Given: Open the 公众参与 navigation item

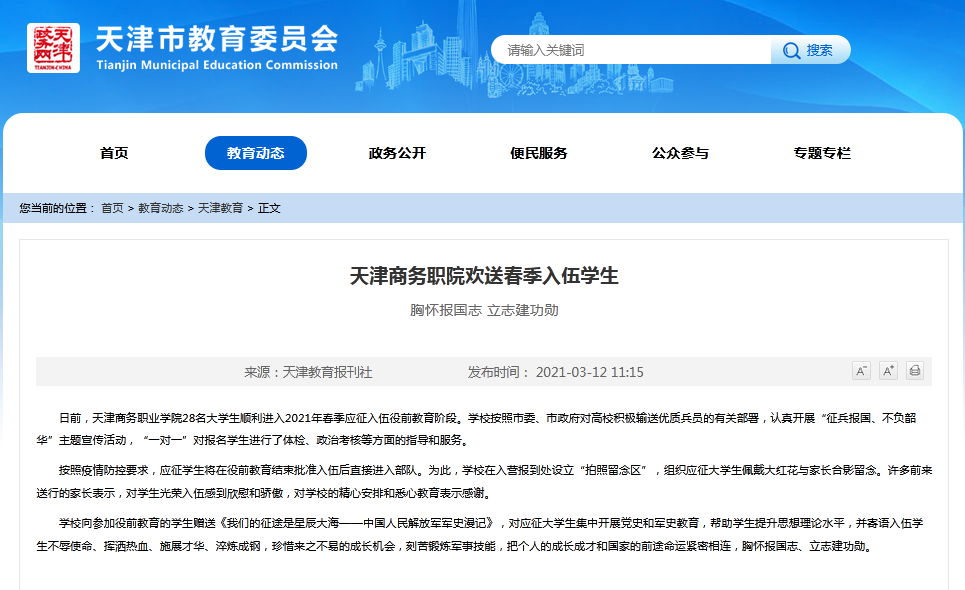Looking at the screenshot, I should click(680, 153).
